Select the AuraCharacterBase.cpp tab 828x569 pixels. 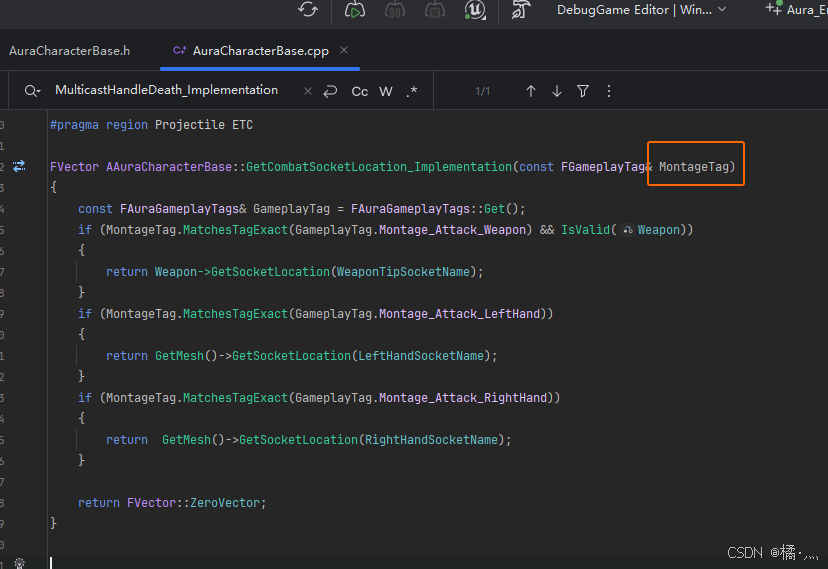[x=260, y=51]
